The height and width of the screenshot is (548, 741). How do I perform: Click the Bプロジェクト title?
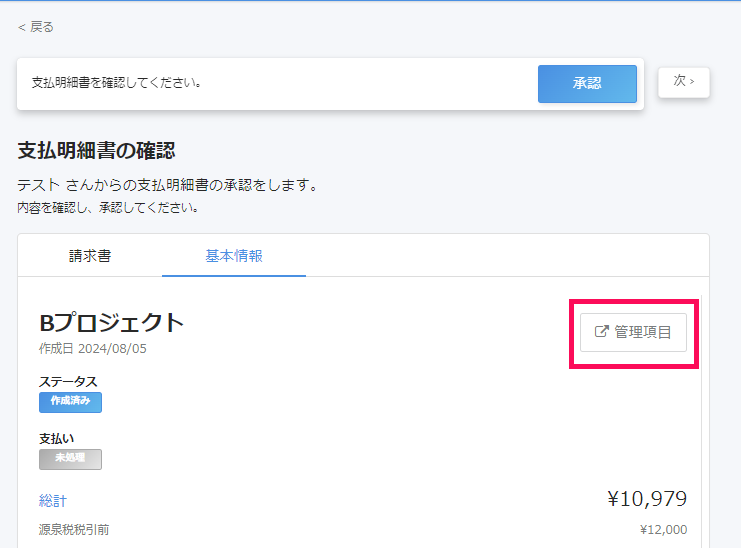click(x=112, y=323)
